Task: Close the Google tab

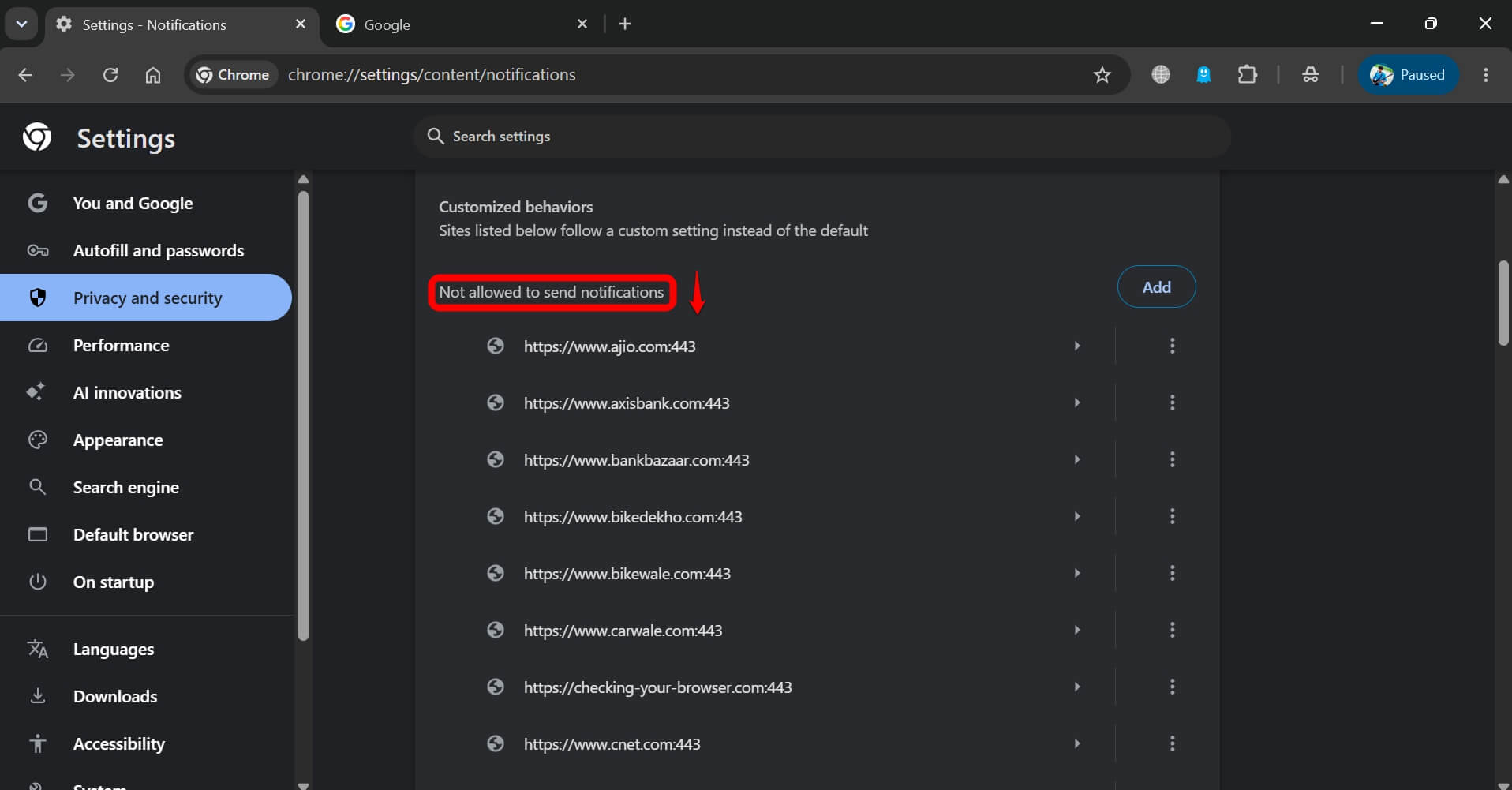Action: 582,24
